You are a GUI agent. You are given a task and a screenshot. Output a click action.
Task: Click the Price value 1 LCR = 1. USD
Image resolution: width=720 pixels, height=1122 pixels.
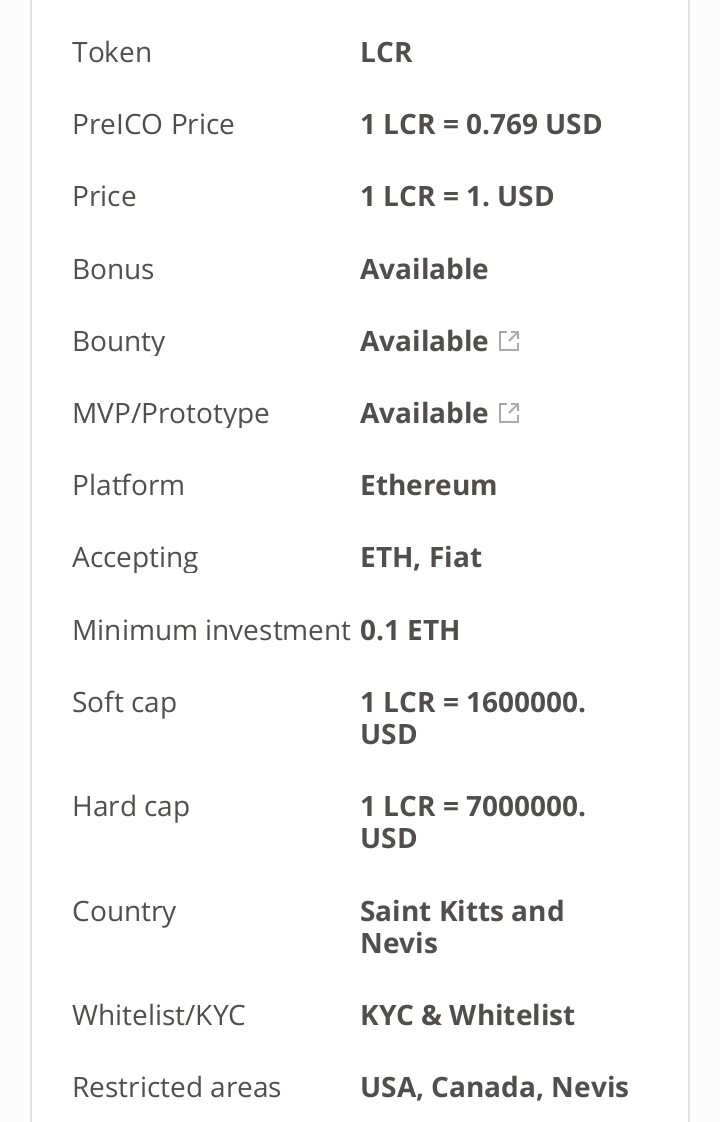pos(457,196)
